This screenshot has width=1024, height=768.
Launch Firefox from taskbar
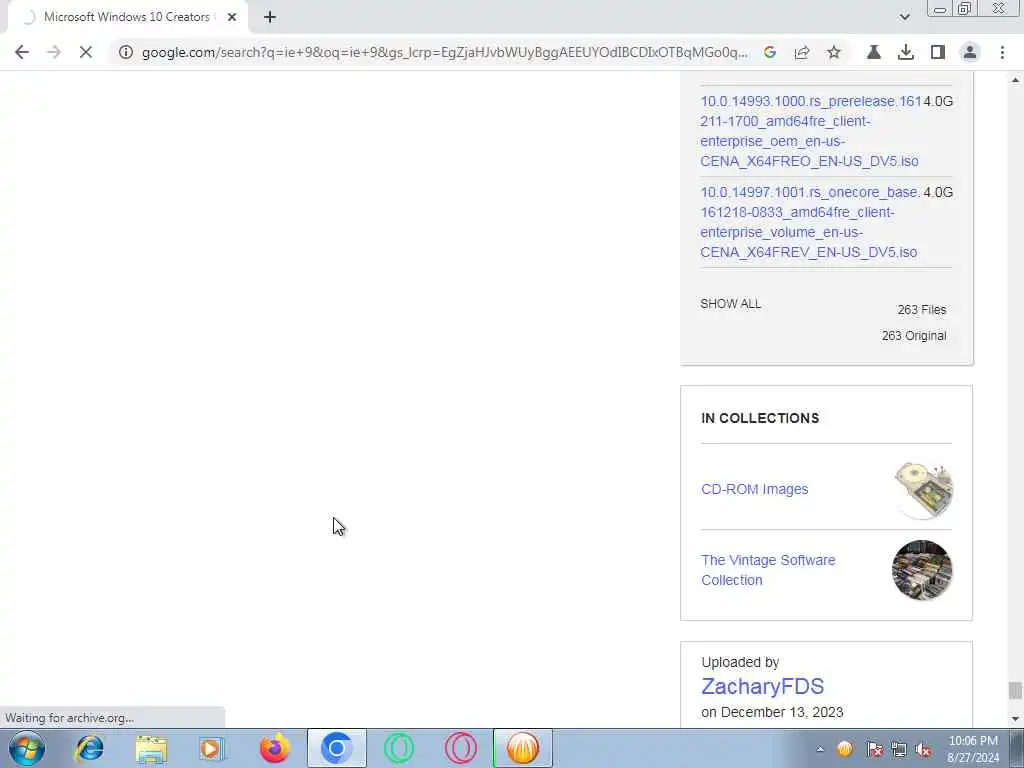click(x=274, y=748)
